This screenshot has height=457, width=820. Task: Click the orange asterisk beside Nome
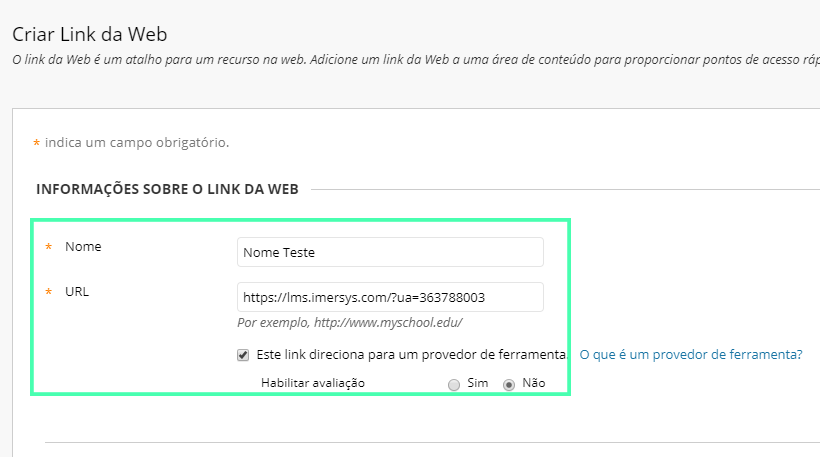click(49, 247)
